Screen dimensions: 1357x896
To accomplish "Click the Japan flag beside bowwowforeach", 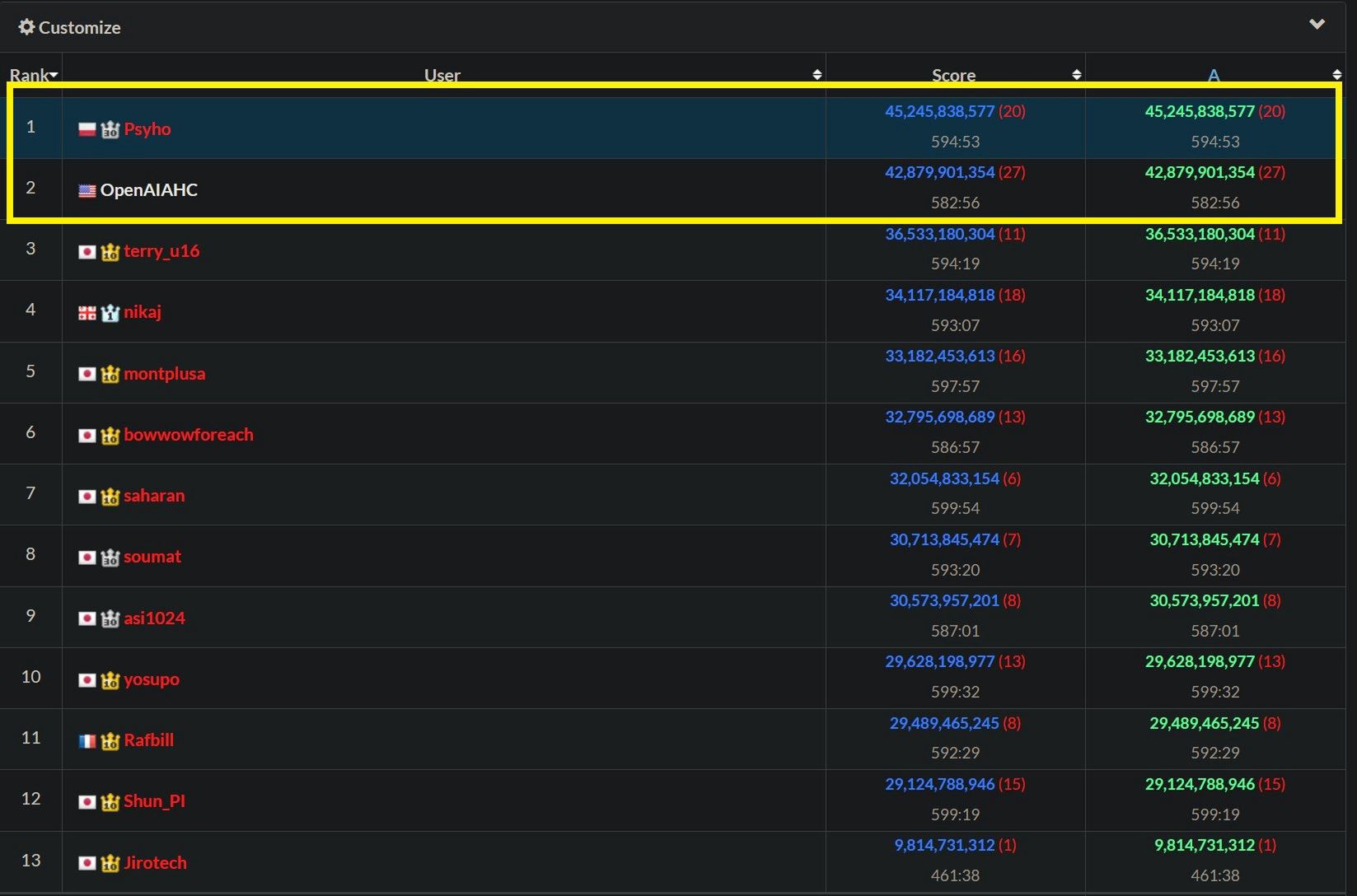I will pos(87,435).
